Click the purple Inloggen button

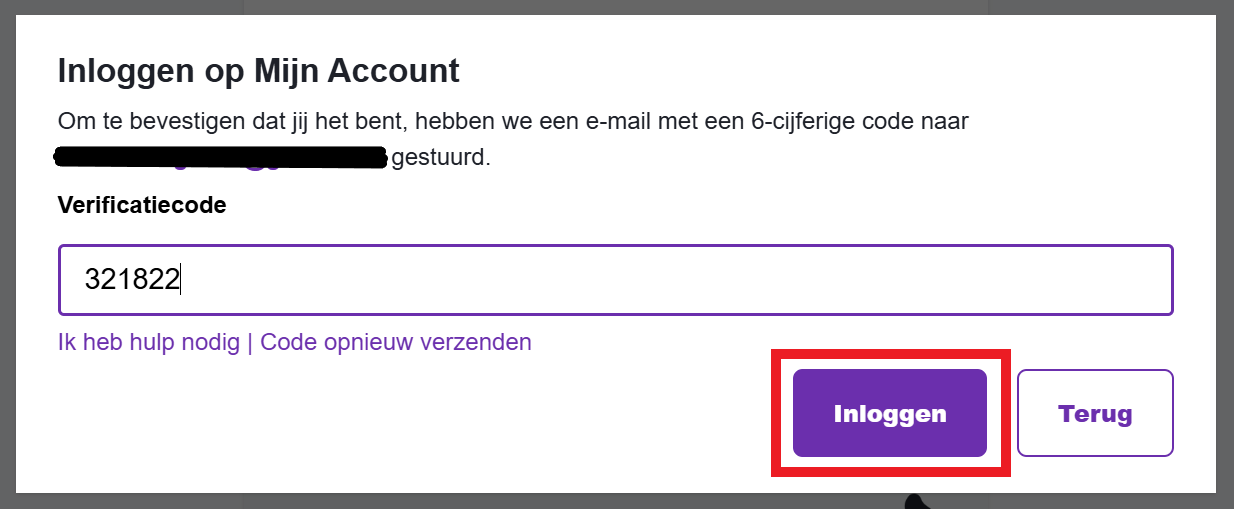coord(889,413)
